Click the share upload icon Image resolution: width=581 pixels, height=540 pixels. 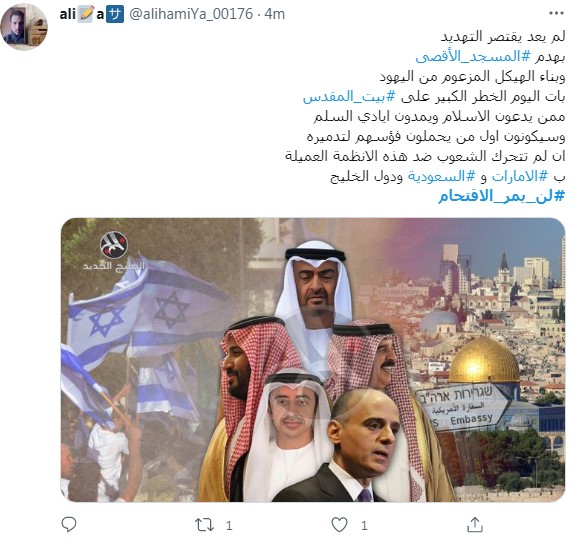(475, 524)
